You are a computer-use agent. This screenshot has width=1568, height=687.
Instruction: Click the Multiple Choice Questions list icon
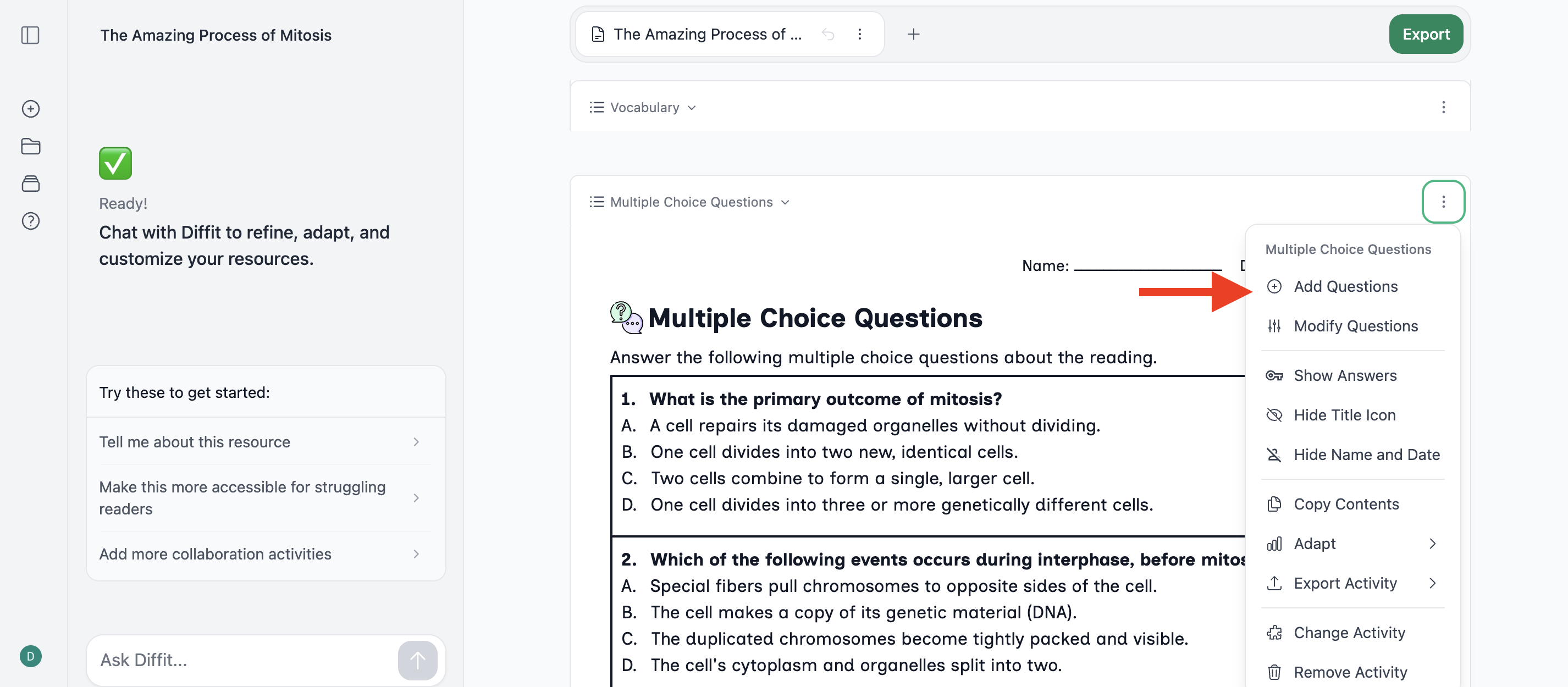tap(597, 202)
